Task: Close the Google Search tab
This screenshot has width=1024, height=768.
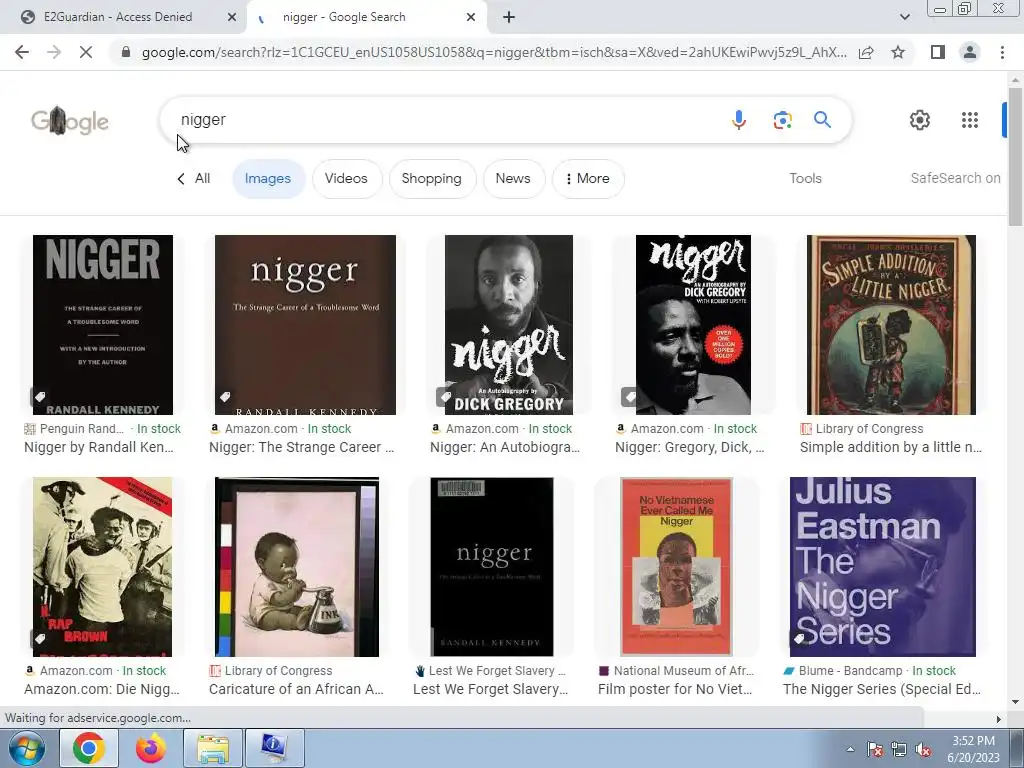Action: pos(471,17)
